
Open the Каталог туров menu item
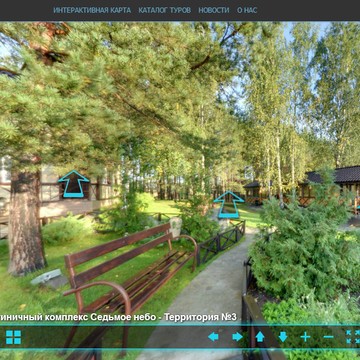(x=165, y=10)
